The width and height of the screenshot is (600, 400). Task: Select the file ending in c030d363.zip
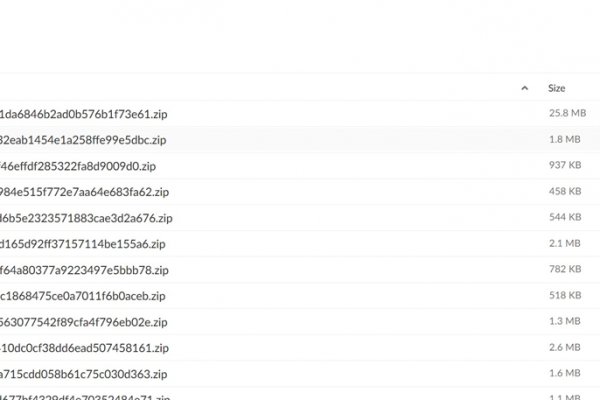[x=83, y=374]
